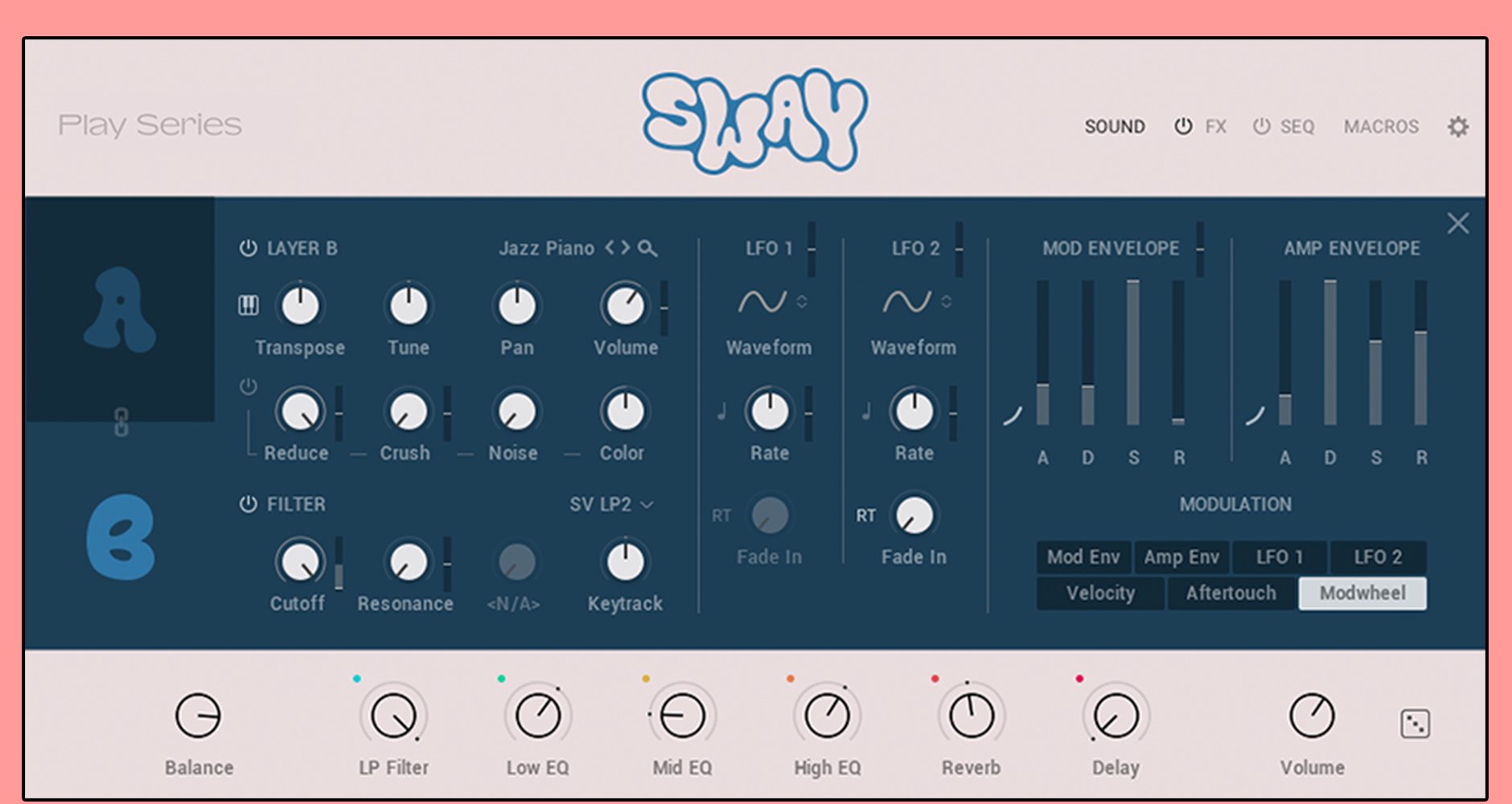Toggle the FX power switch
This screenshot has height=804, width=1512.
click(1183, 127)
